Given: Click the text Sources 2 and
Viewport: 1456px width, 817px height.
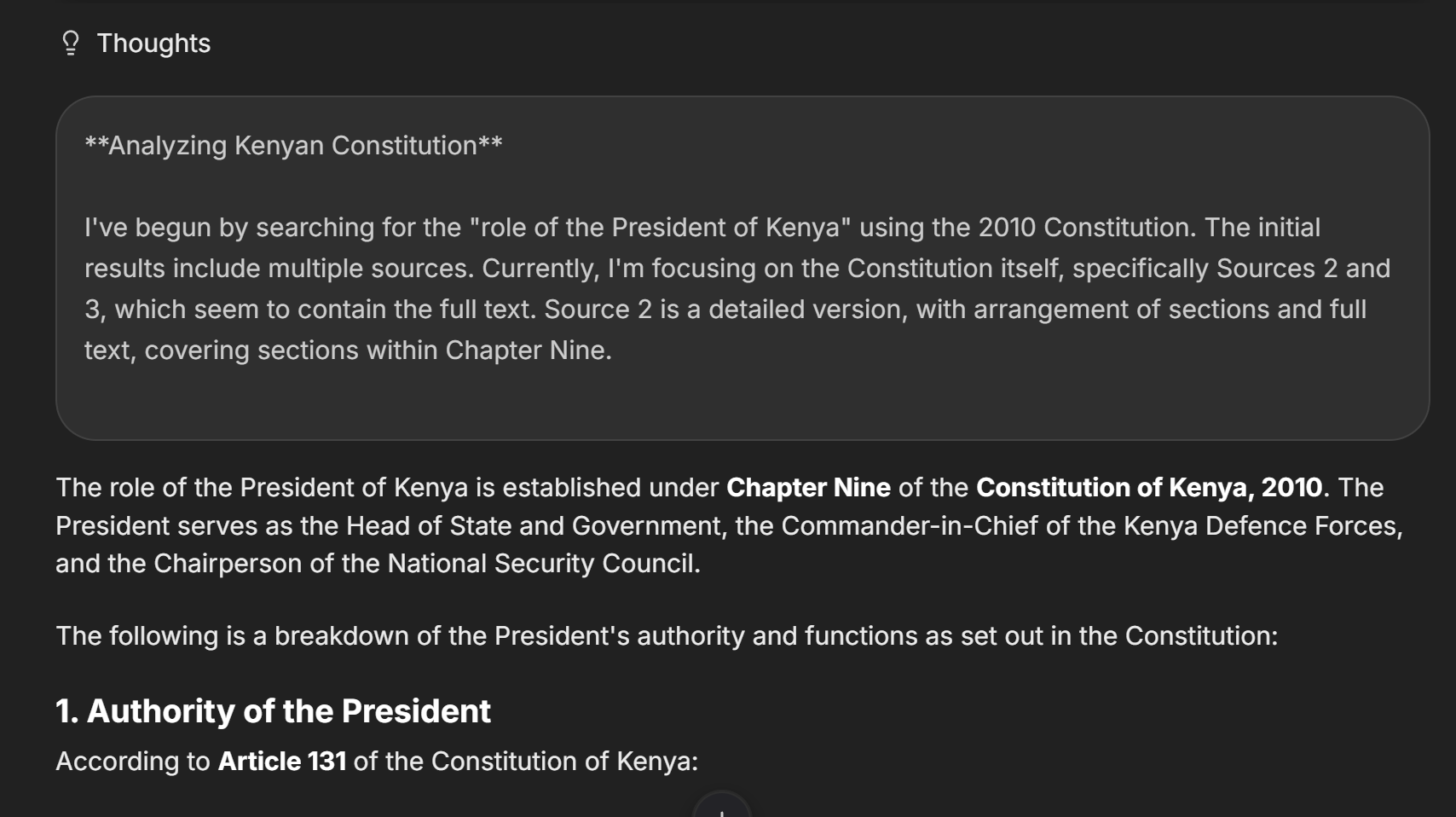Looking at the screenshot, I should (x=1303, y=269).
